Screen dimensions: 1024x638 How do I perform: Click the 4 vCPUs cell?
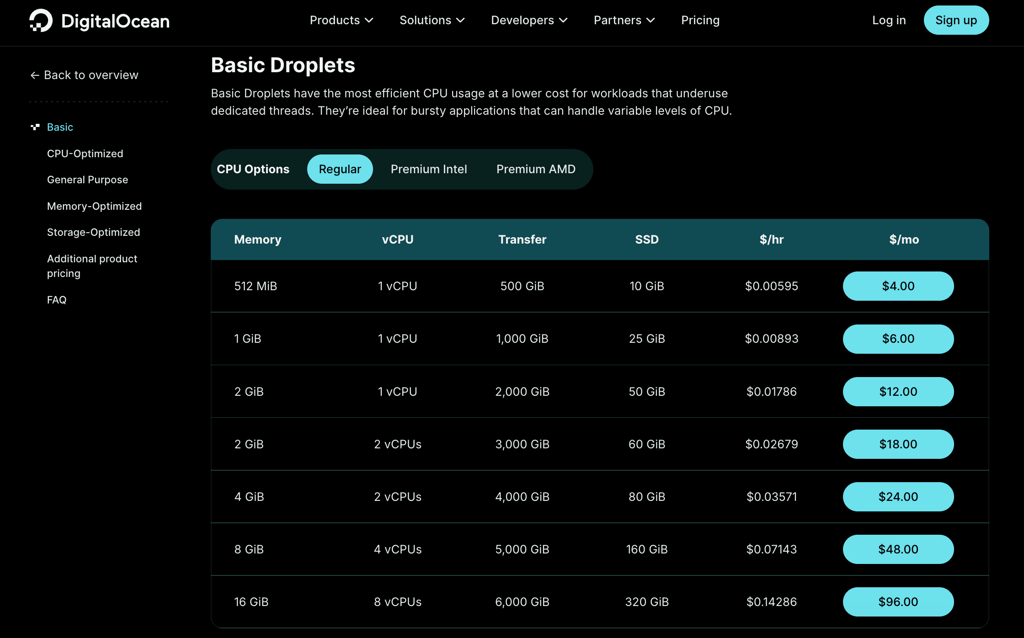(398, 549)
